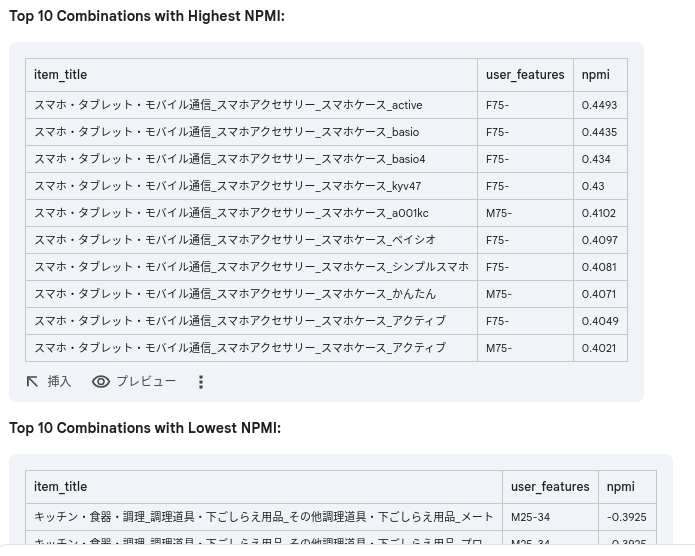Open the three-dot more options menu
Image resolution: width=695 pixels, height=556 pixels.
pyautogui.click(x=201, y=382)
